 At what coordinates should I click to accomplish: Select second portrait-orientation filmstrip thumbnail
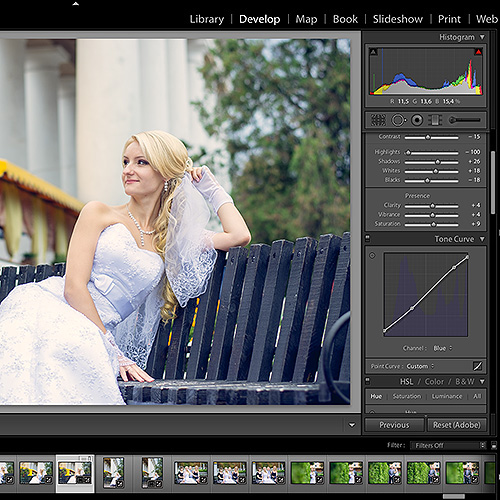click(152, 473)
